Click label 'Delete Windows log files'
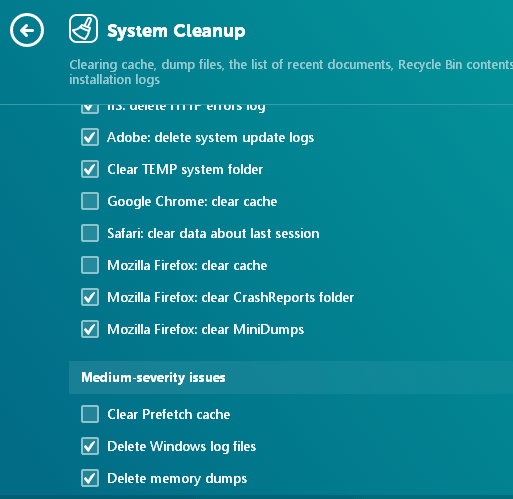The height and width of the screenshot is (499, 513). [x=182, y=447]
